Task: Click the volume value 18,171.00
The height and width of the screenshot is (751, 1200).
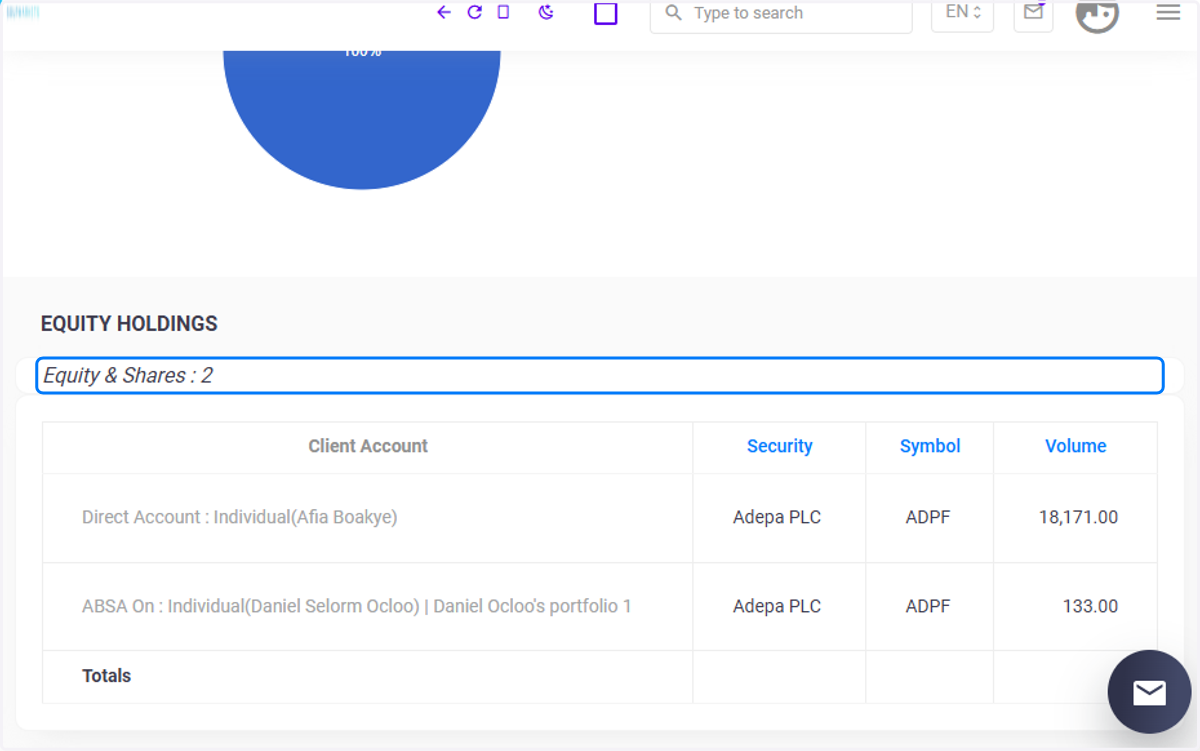Action: tap(1078, 517)
